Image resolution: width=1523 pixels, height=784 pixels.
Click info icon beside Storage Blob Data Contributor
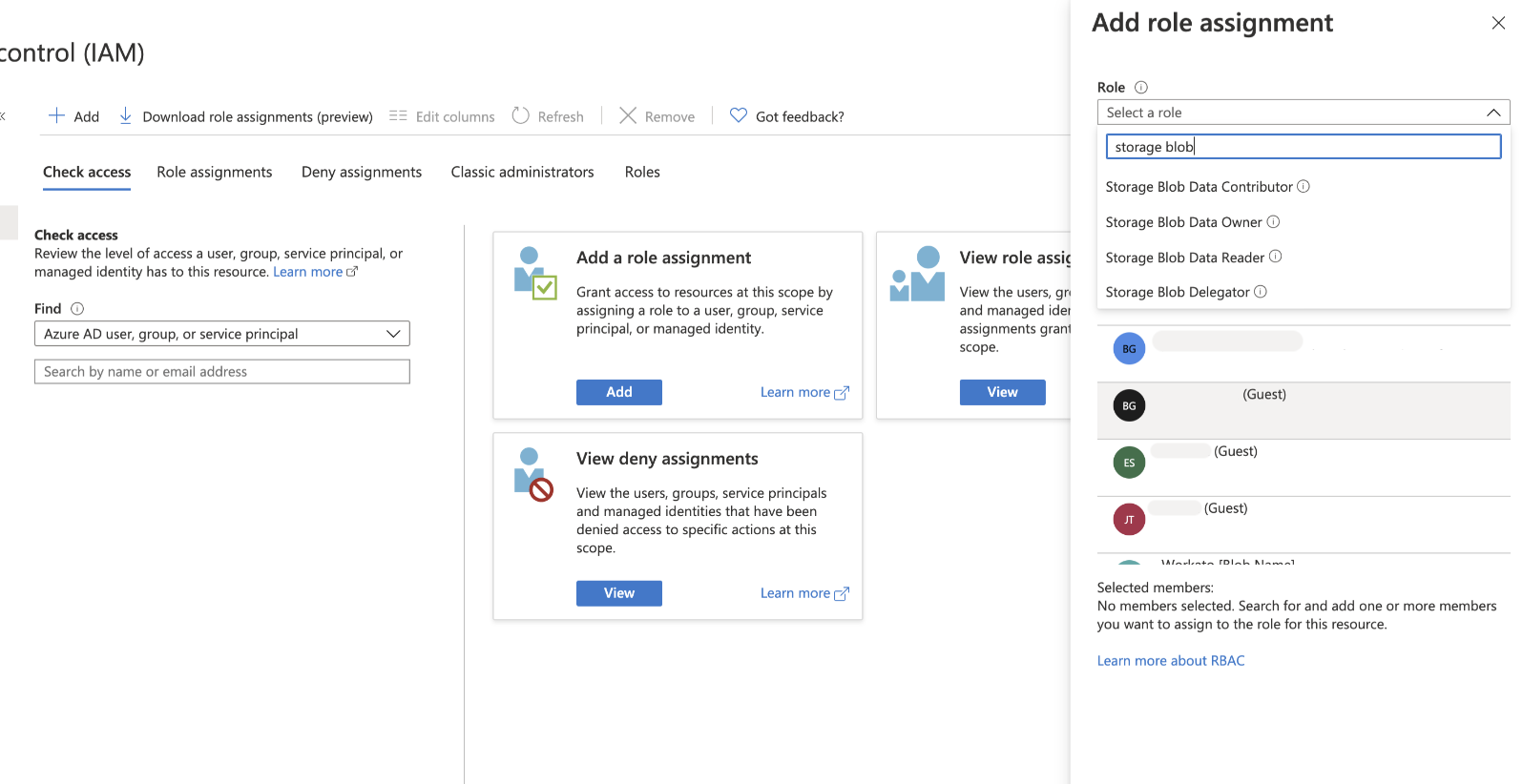(1304, 186)
